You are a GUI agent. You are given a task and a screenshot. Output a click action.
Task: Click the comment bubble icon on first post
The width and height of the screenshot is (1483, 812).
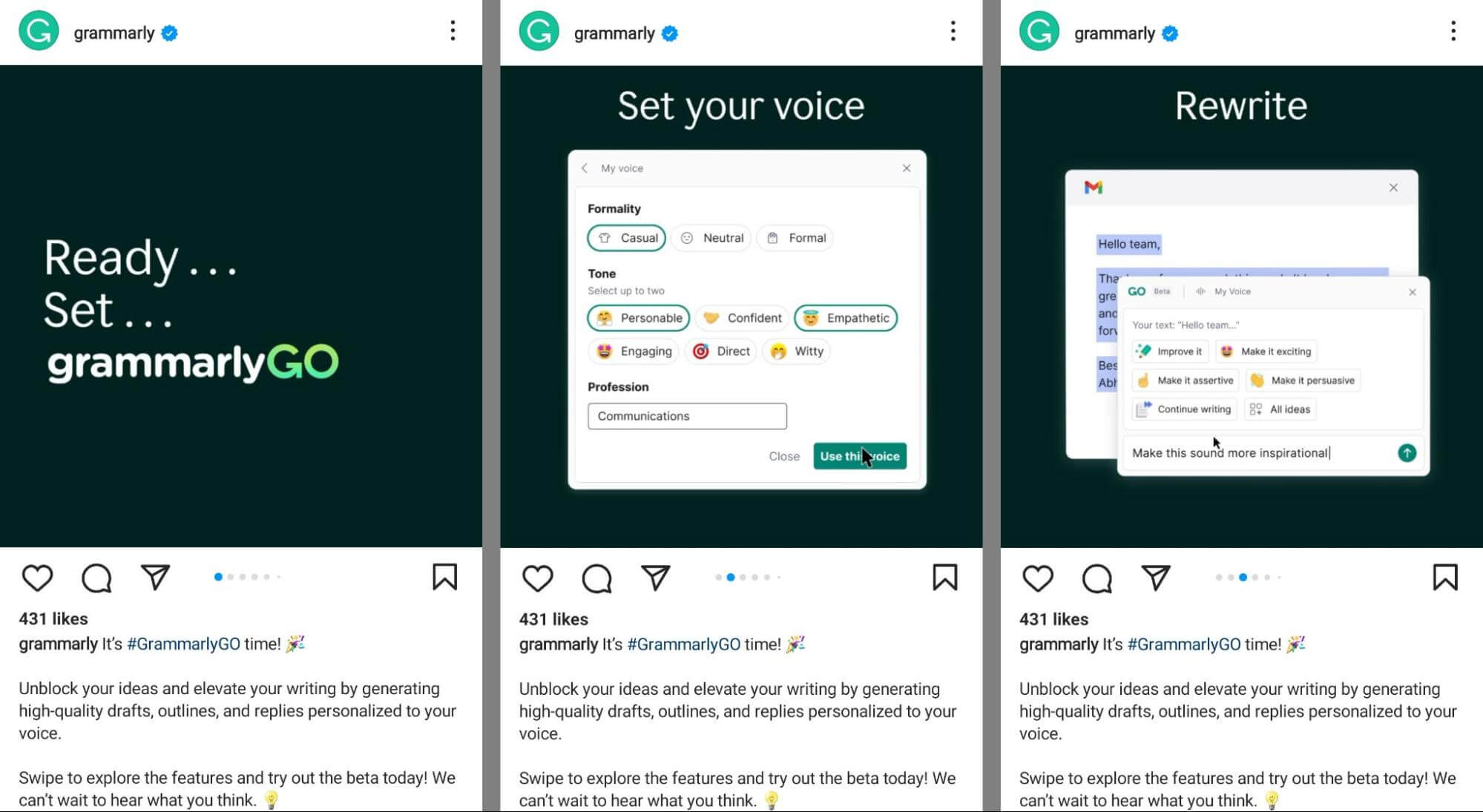tap(97, 577)
